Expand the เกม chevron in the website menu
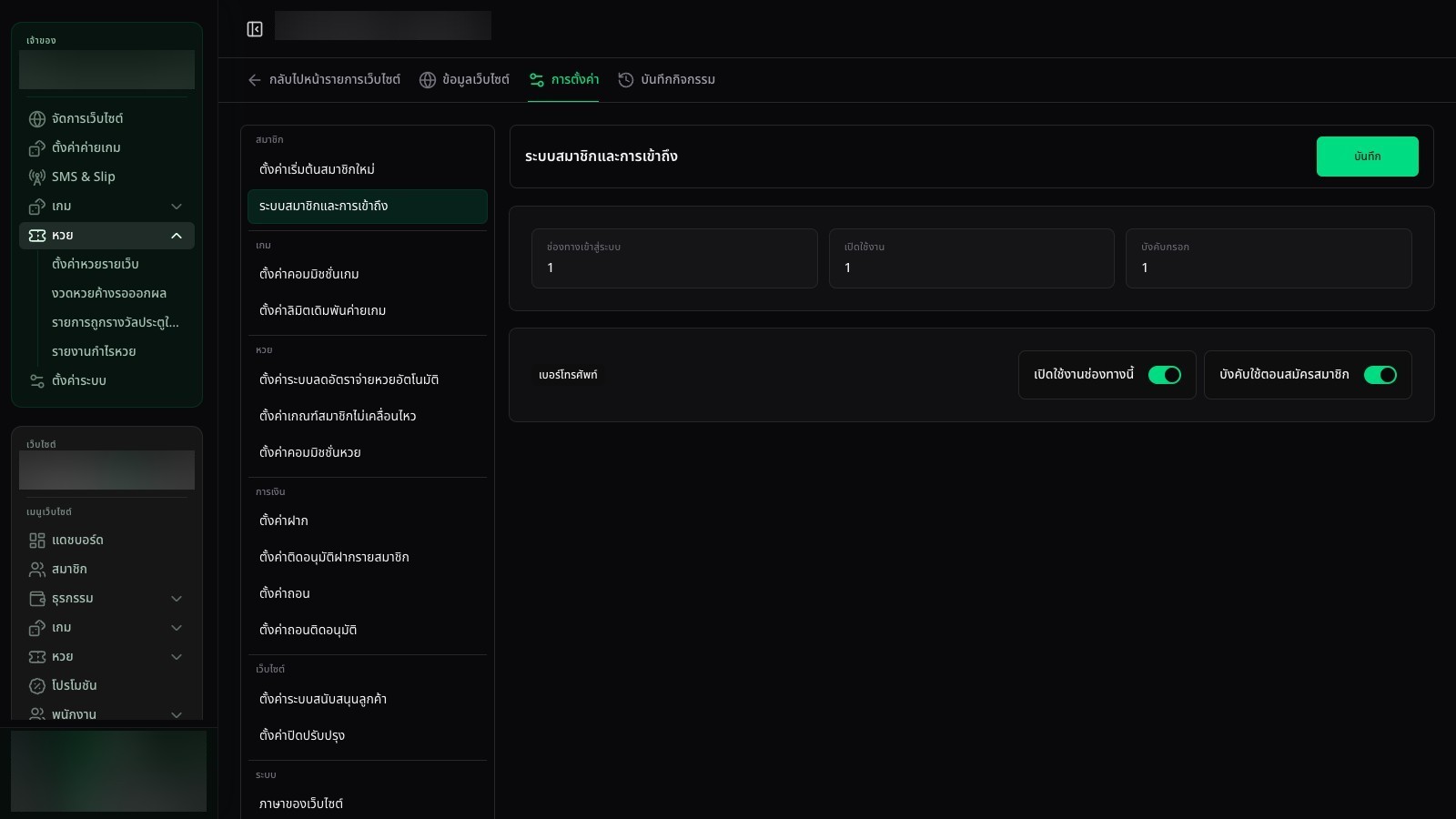1456x819 pixels. tap(177, 628)
